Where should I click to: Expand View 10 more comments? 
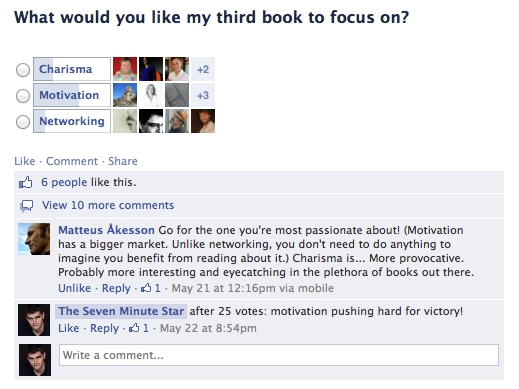click(x=108, y=205)
